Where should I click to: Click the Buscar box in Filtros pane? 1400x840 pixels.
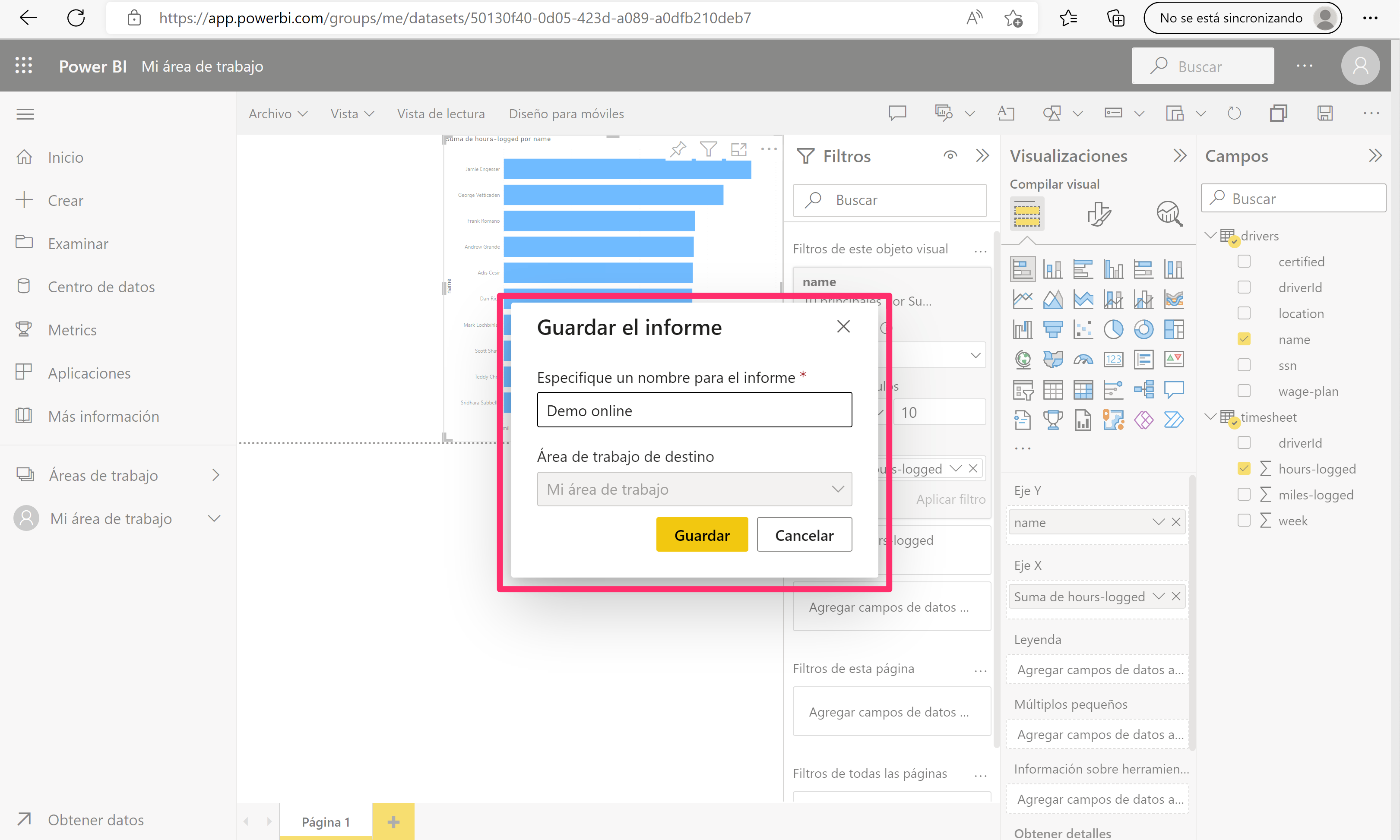890,200
